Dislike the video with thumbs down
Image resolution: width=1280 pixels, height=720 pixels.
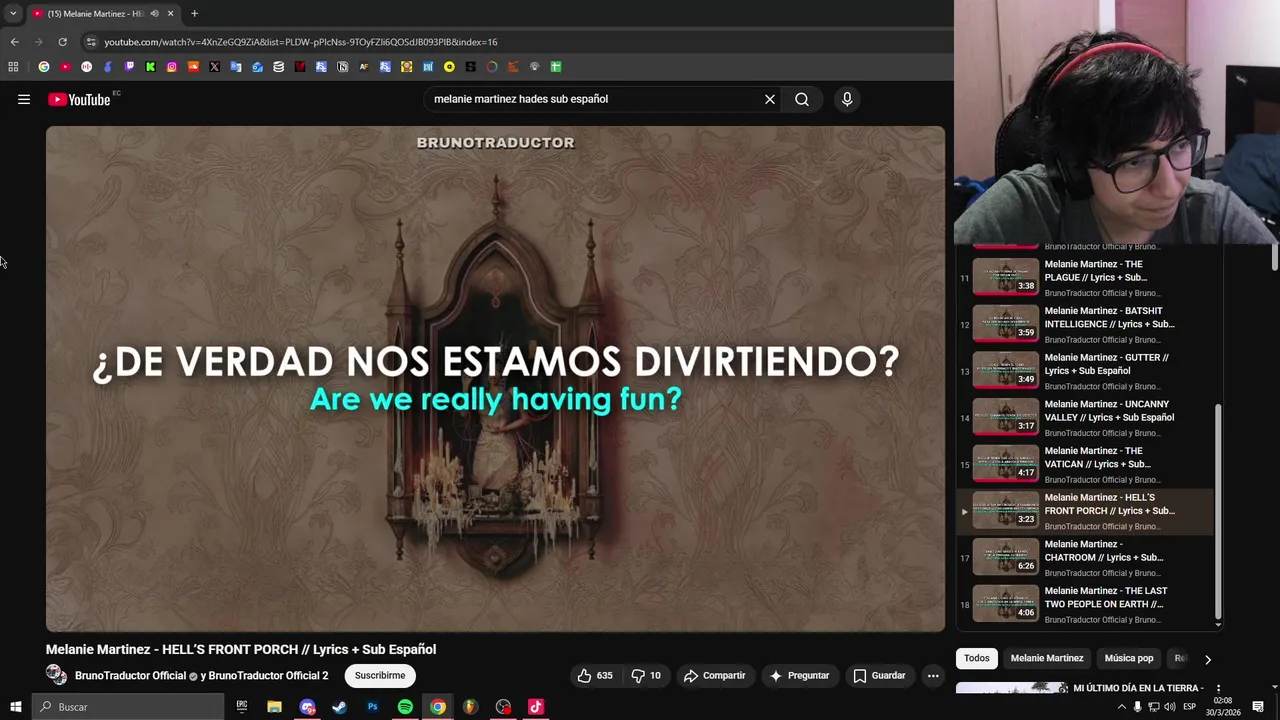click(646, 676)
